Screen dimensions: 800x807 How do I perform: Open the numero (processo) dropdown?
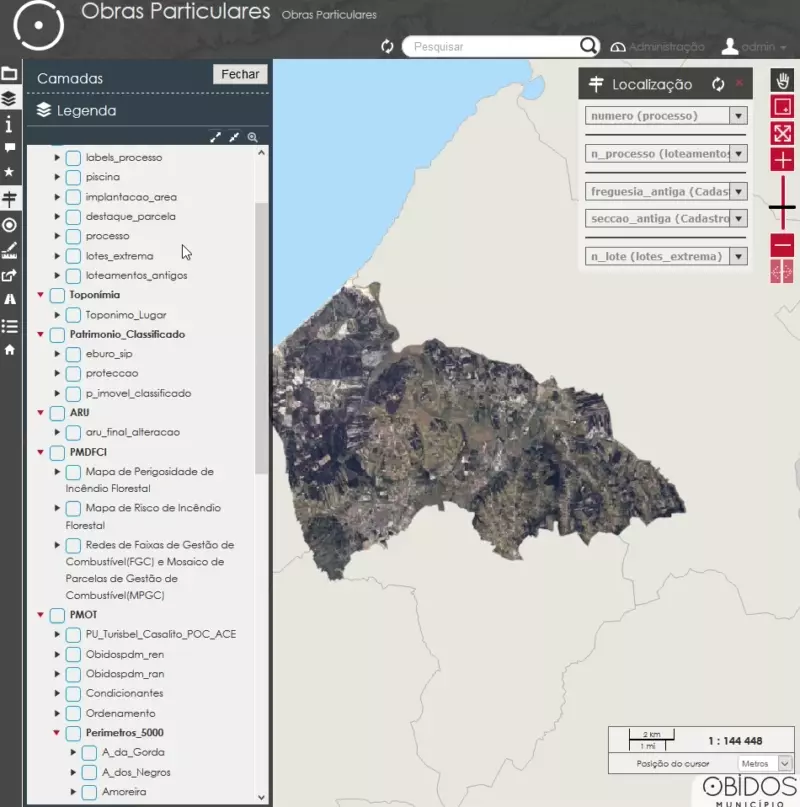tap(738, 116)
